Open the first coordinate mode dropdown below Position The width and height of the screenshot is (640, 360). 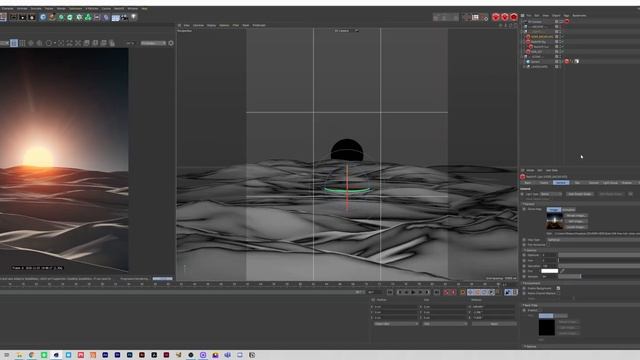pos(396,324)
